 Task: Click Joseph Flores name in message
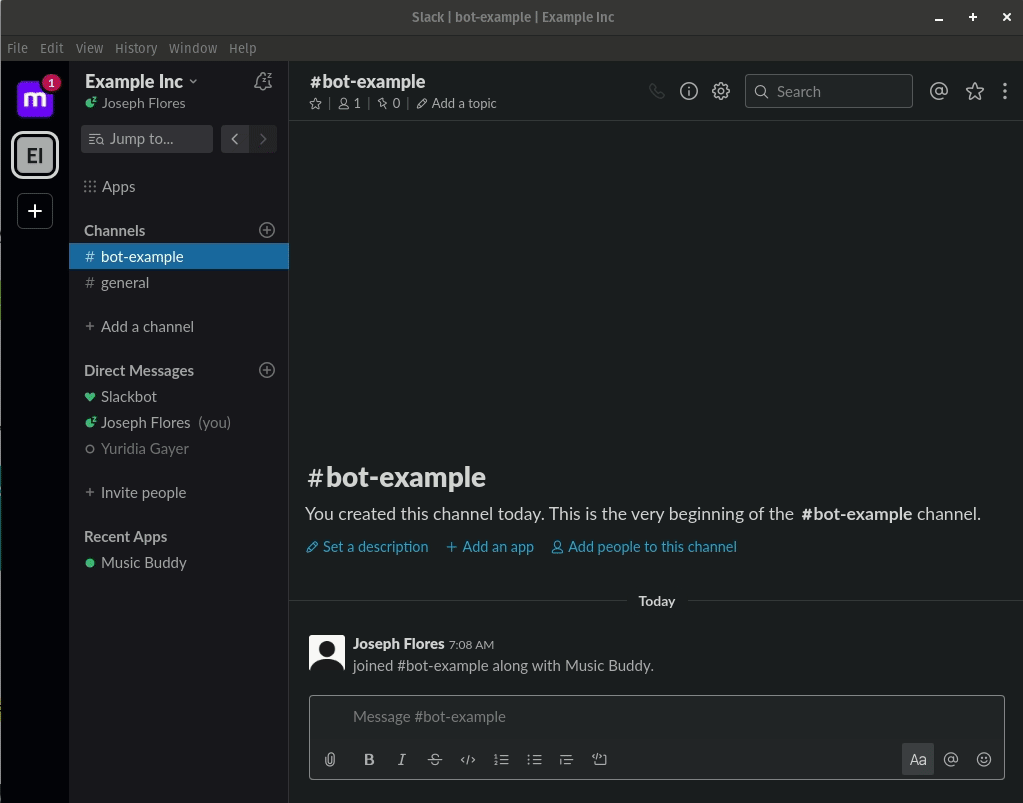click(399, 644)
